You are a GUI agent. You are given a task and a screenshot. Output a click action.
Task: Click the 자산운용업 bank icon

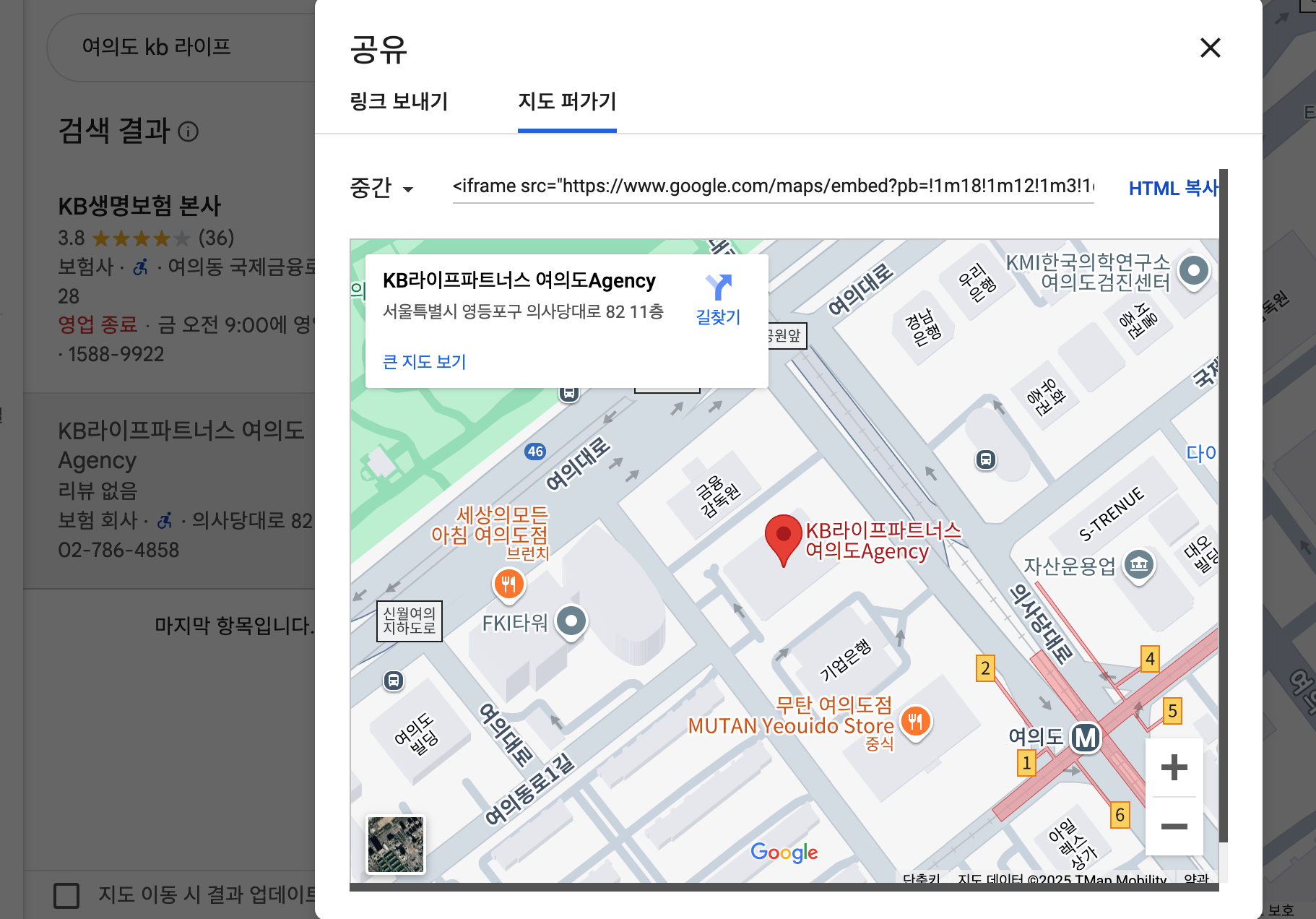[1139, 565]
